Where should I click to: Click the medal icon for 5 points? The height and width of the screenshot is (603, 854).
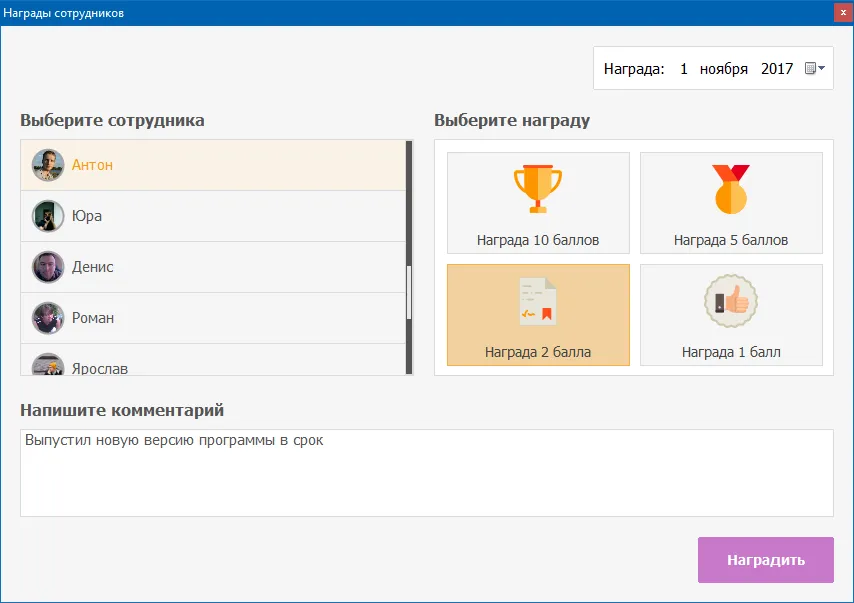click(731, 189)
